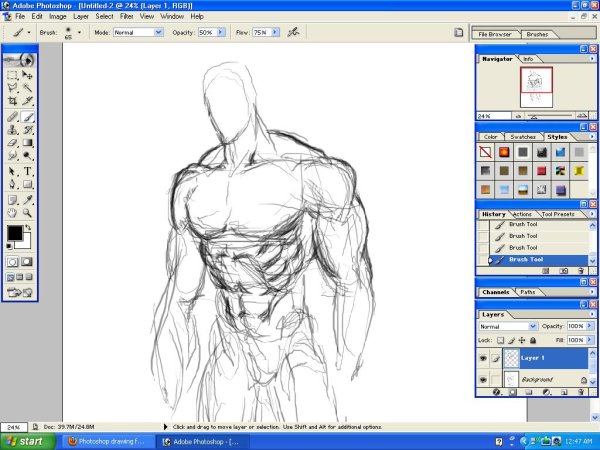
Task: Open the layer blend mode dropdown
Action: tap(508, 326)
